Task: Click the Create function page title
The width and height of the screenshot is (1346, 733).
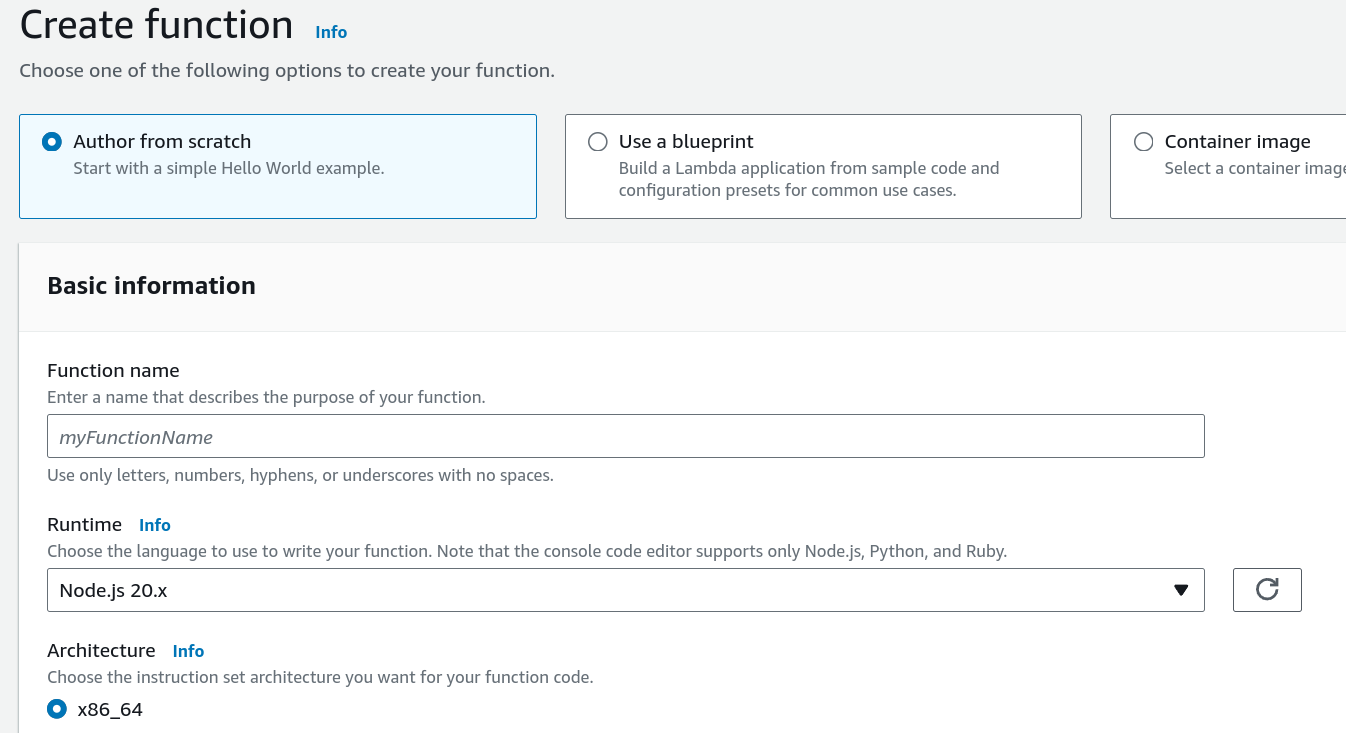Action: click(x=155, y=24)
